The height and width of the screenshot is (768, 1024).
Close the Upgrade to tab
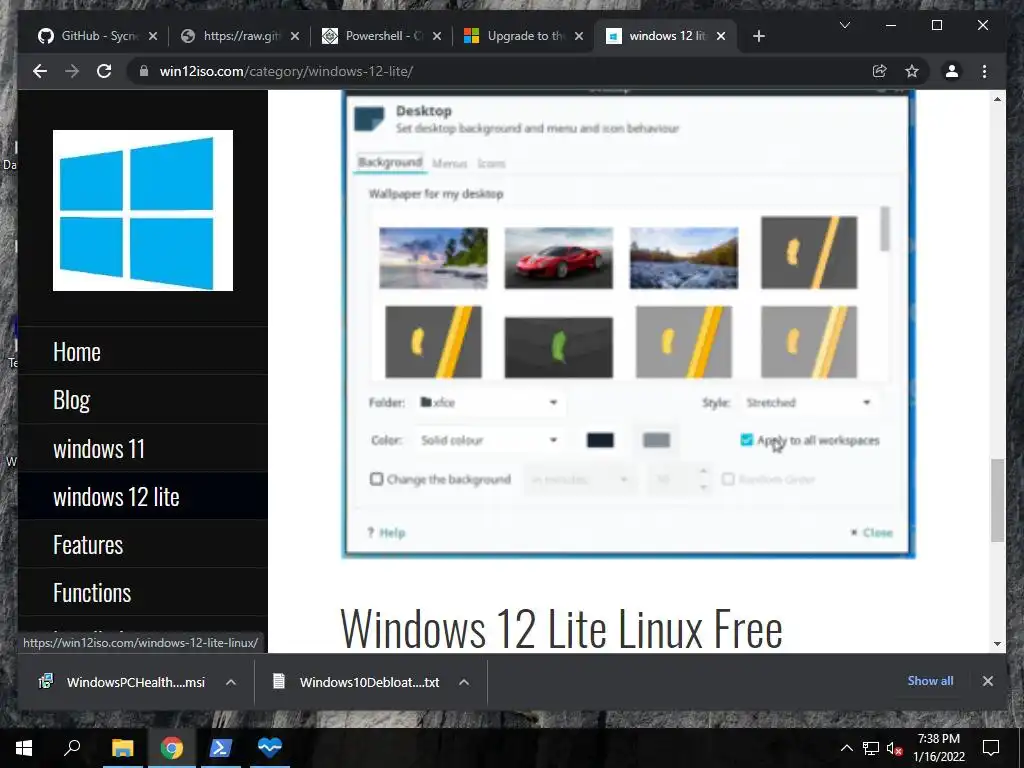579,36
